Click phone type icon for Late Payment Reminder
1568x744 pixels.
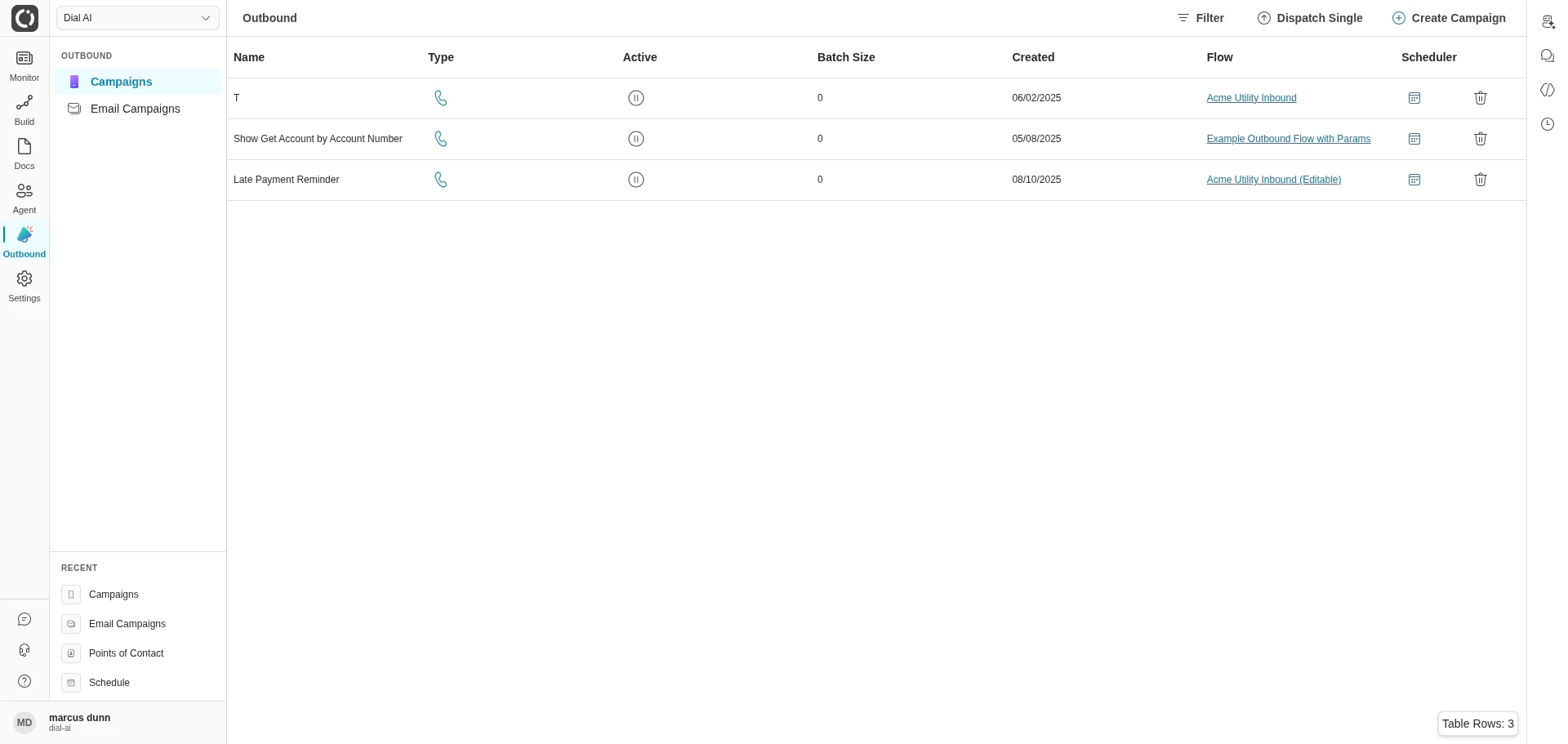[441, 180]
